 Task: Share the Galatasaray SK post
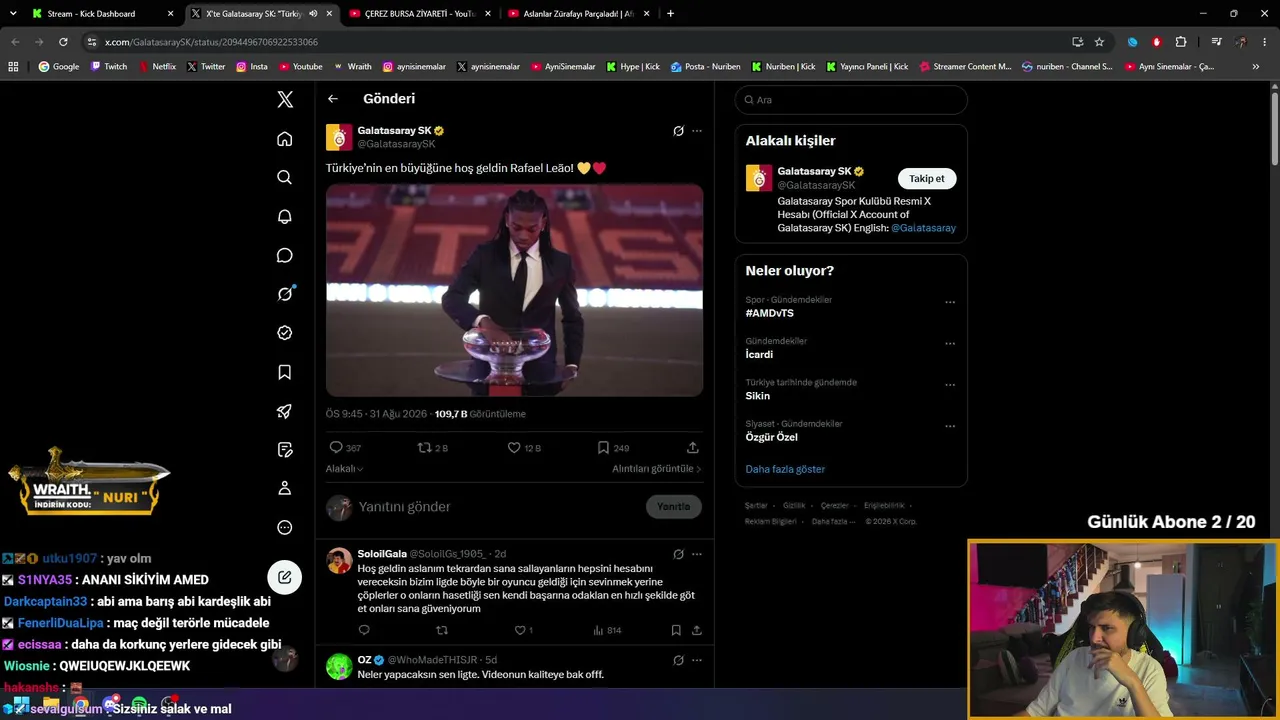click(x=693, y=448)
